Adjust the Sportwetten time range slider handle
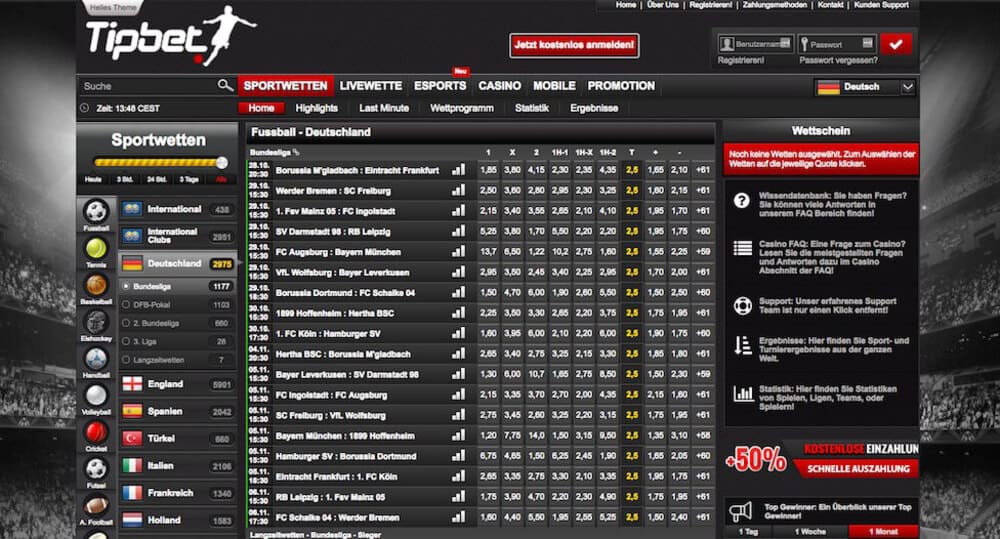The height and width of the screenshot is (539, 1000). point(222,163)
